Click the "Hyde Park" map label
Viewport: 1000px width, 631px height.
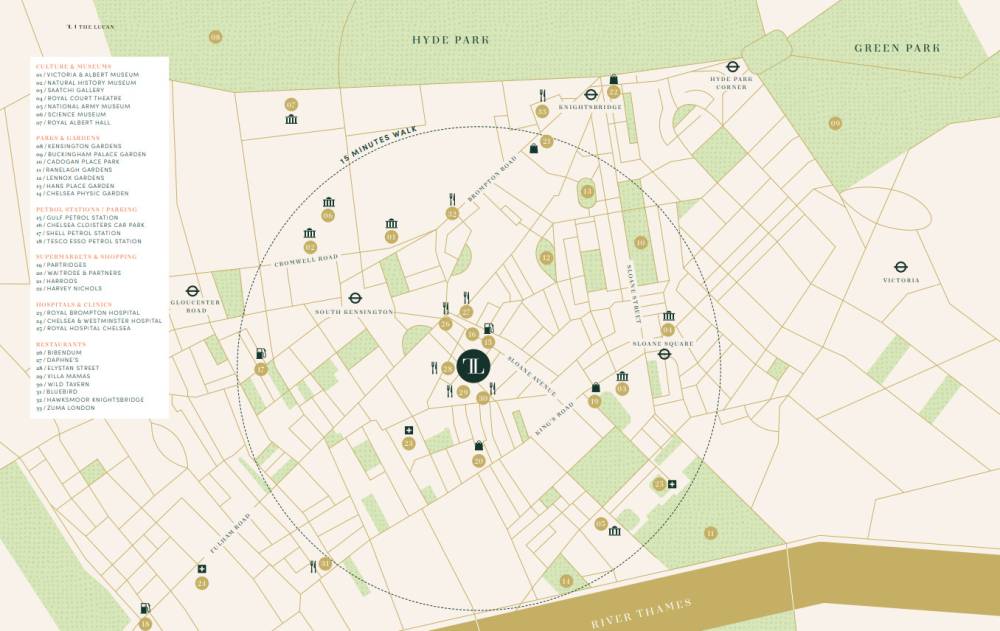click(450, 40)
